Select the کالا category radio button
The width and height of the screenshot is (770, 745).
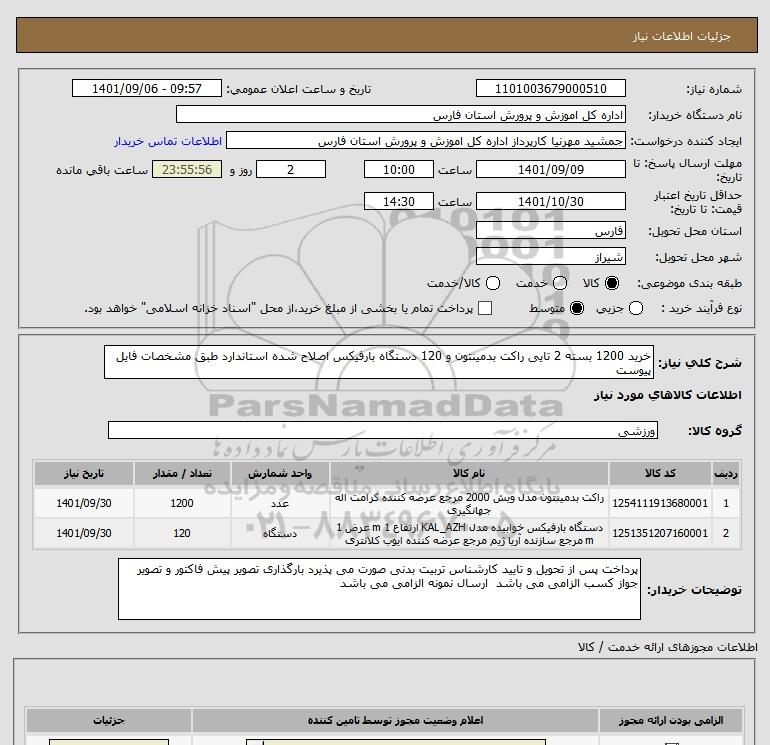click(x=612, y=283)
